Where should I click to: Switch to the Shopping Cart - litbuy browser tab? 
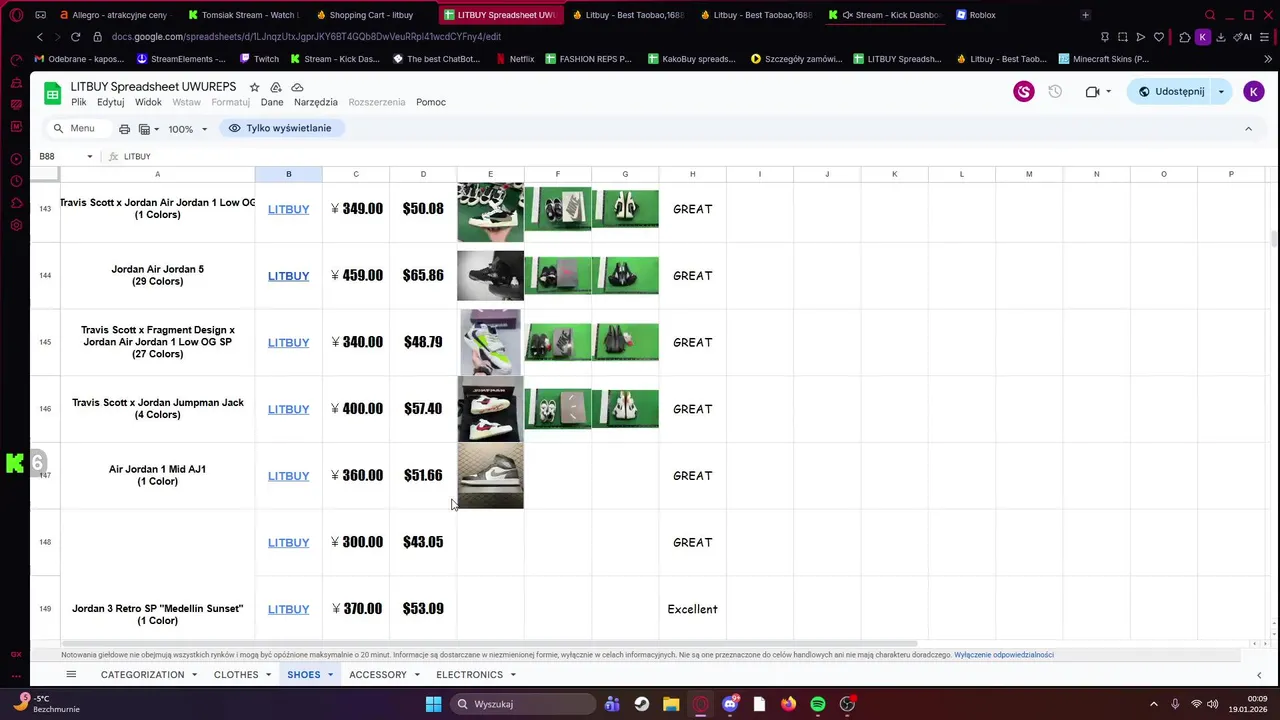tap(370, 15)
